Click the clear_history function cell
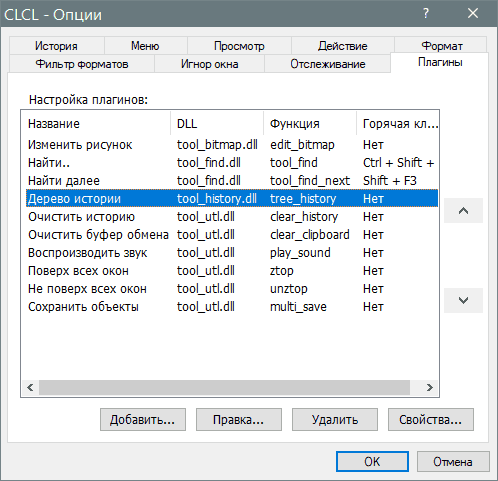 click(x=304, y=217)
